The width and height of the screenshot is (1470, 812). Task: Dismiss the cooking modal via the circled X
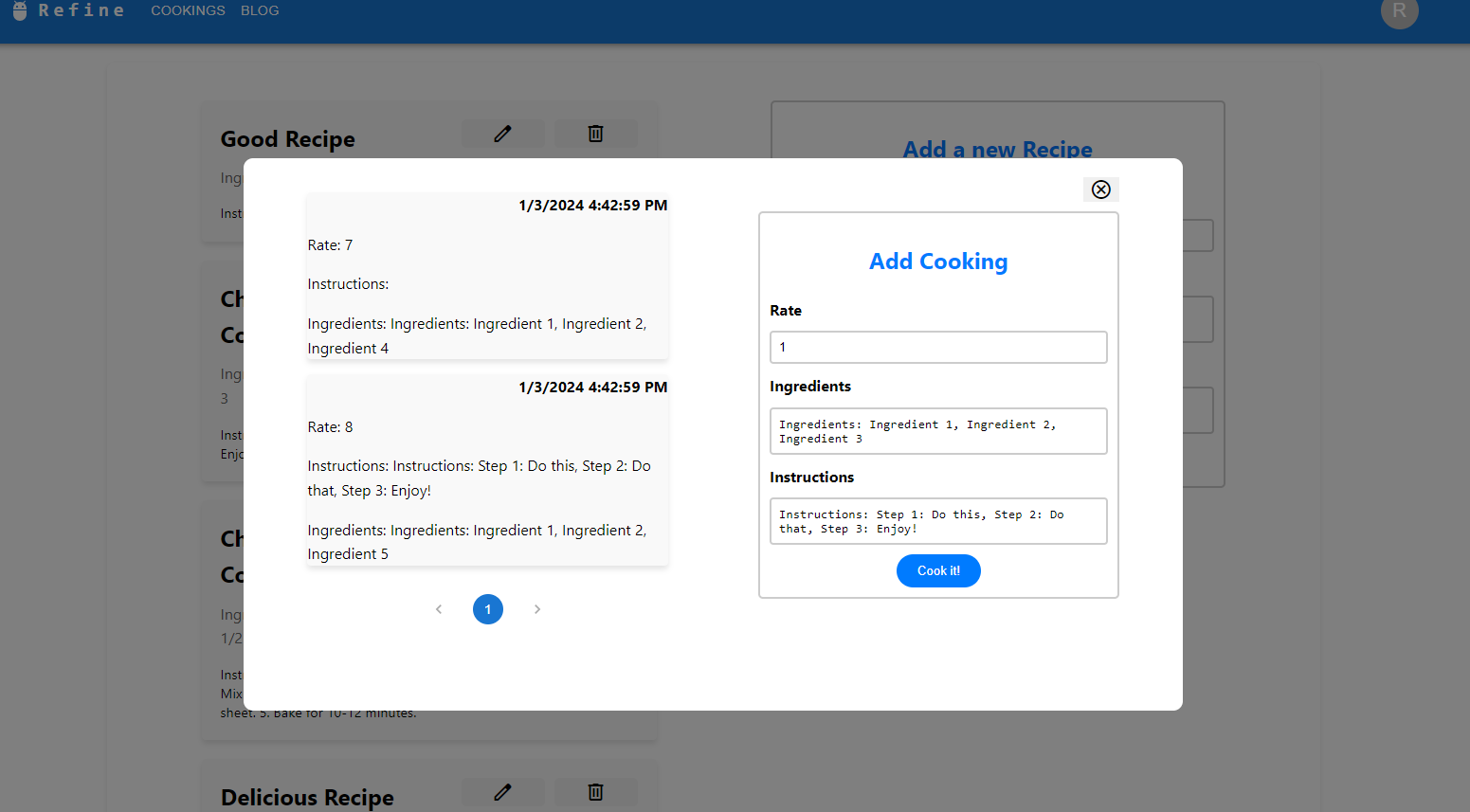point(1100,189)
